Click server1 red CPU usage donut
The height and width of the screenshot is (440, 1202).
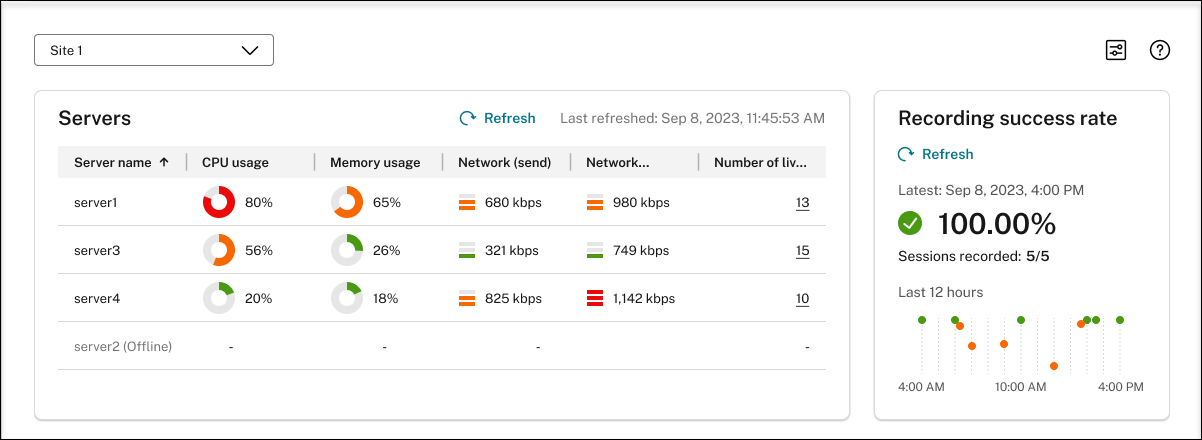pos(218,202)
